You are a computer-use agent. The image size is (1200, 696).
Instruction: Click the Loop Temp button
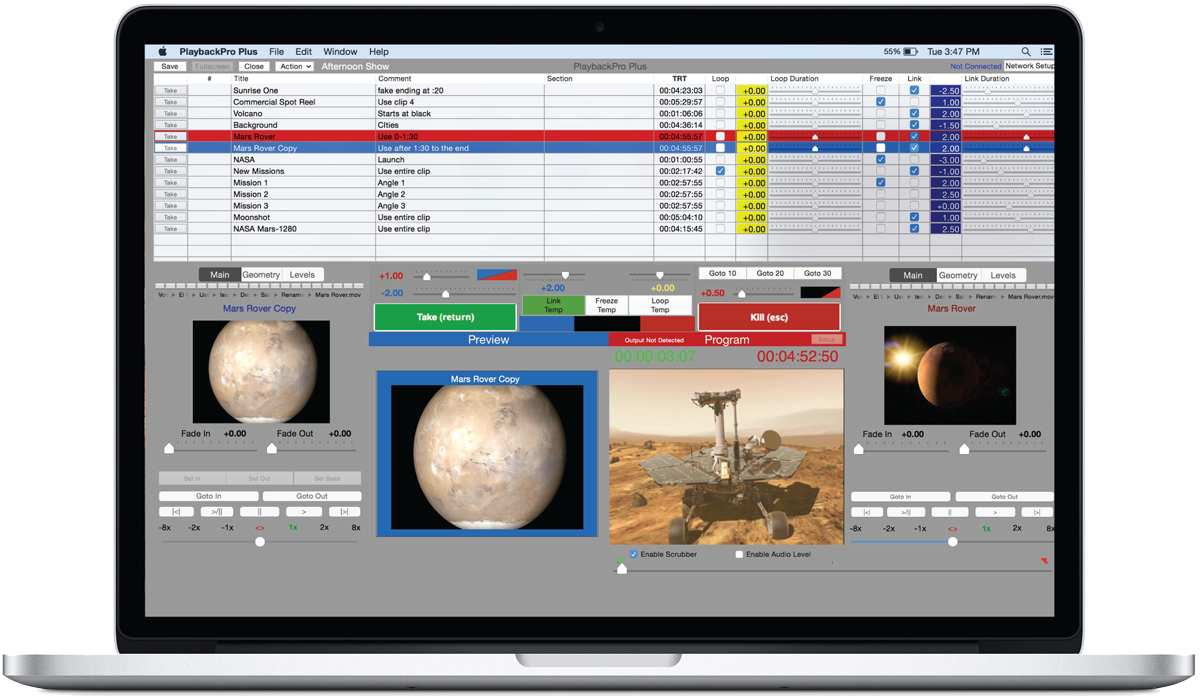tap(660, 305)
